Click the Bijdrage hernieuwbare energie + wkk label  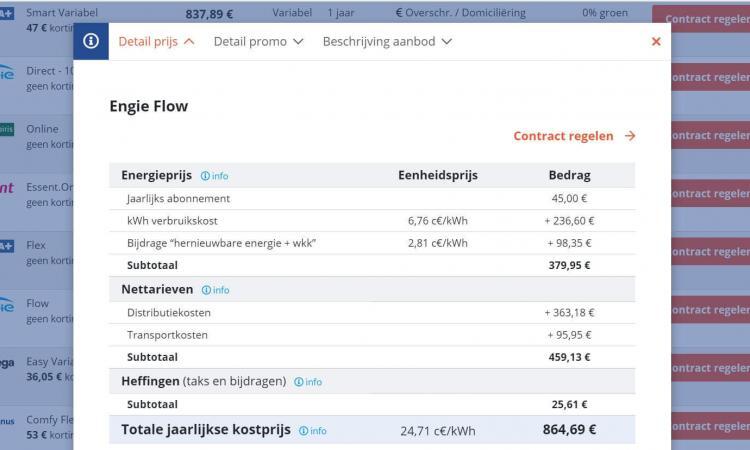[x=221, y=243]
